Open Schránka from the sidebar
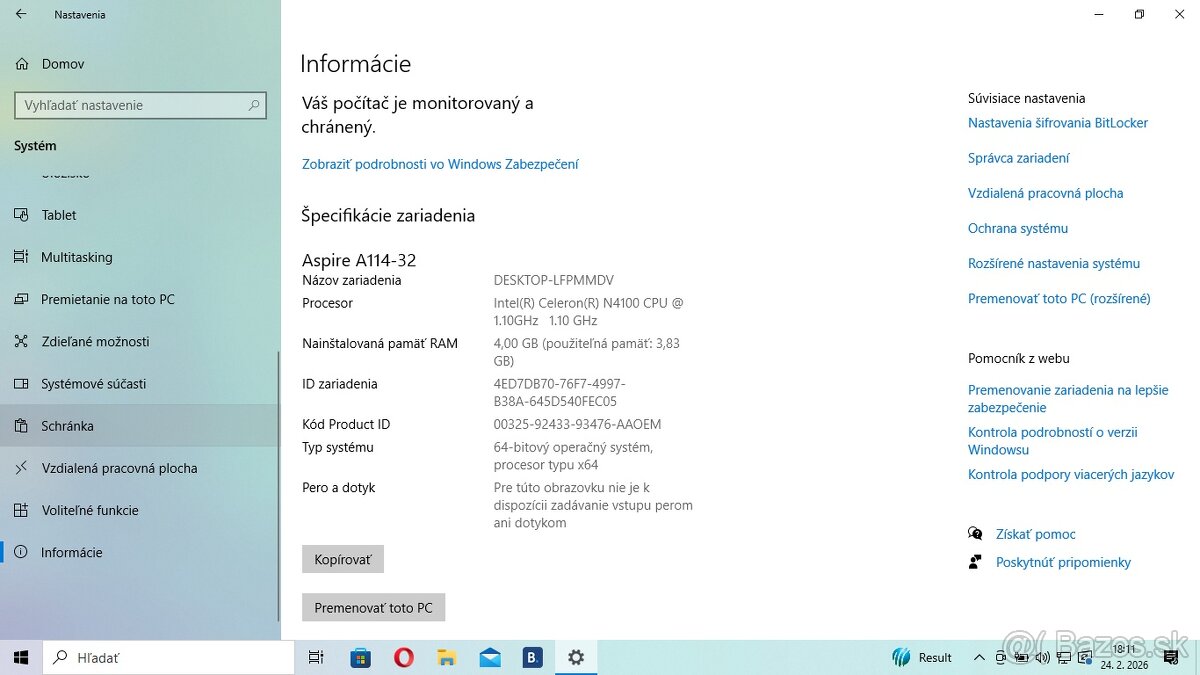Viewport: 1200px width, 675px height. click(x=67, y=425)
